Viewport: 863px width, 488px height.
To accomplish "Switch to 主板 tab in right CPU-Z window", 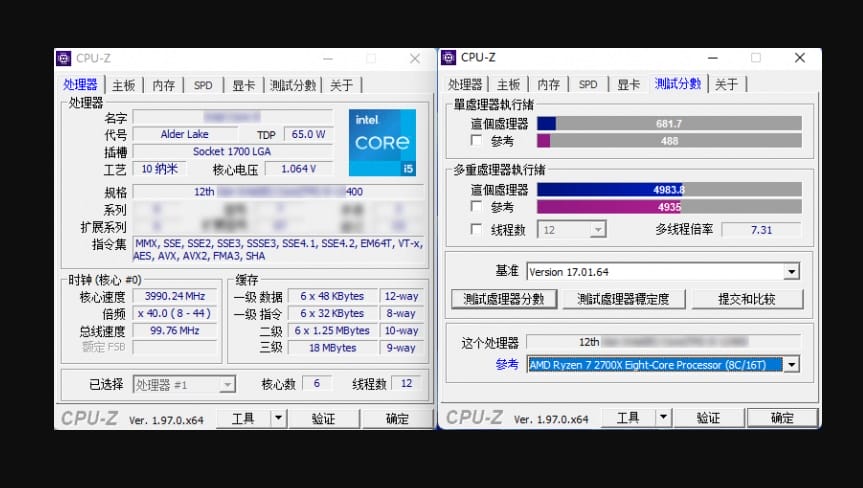I will pyautogui.click(x=508, y=84).
